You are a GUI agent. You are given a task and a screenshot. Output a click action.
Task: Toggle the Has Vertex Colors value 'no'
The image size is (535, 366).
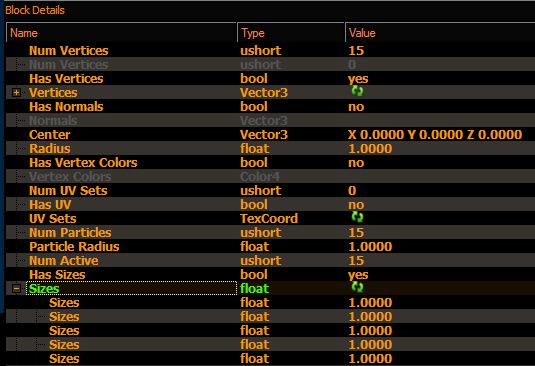pyautogui.click(x=356, y=163)
